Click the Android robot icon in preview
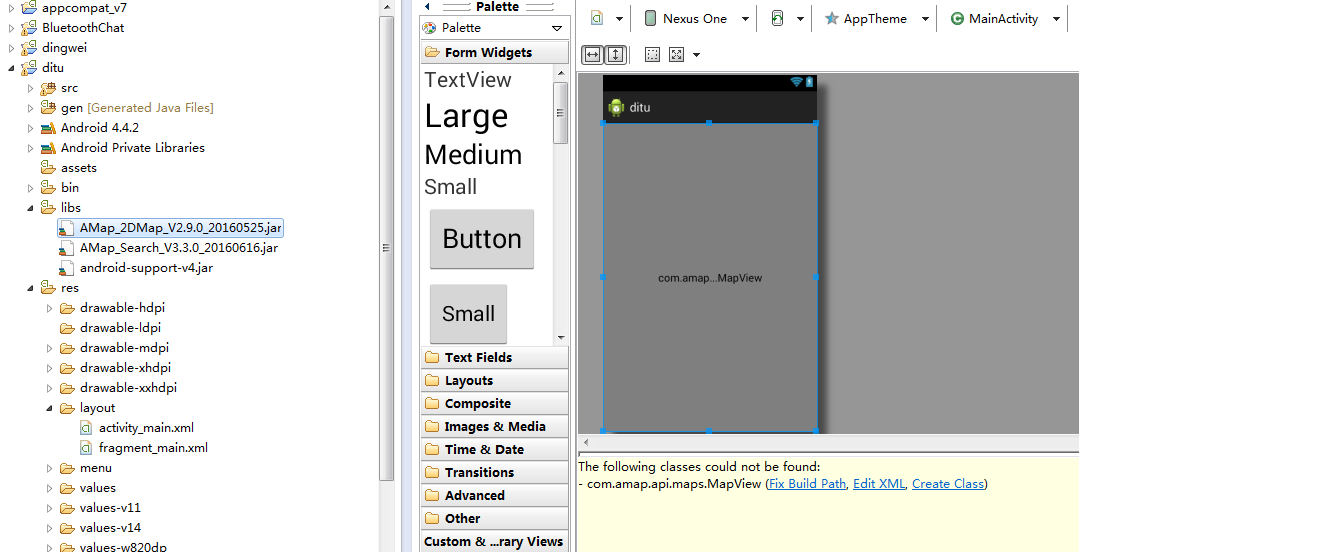The width and height of the screenshot is (1331, 552). click(x=616, y=107)
